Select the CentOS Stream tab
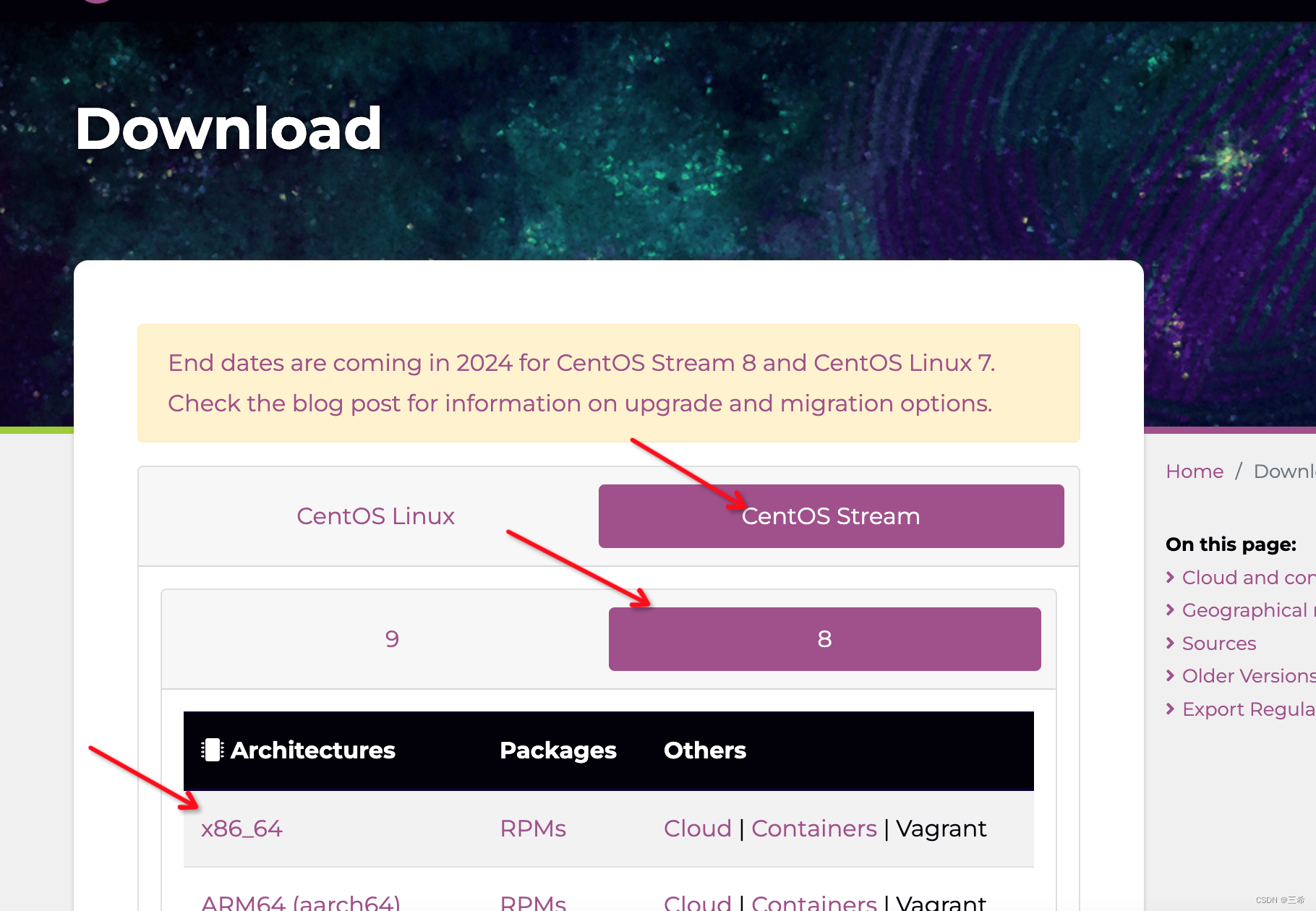Viewport: 1316px width, 911px height. coord(831,516)
